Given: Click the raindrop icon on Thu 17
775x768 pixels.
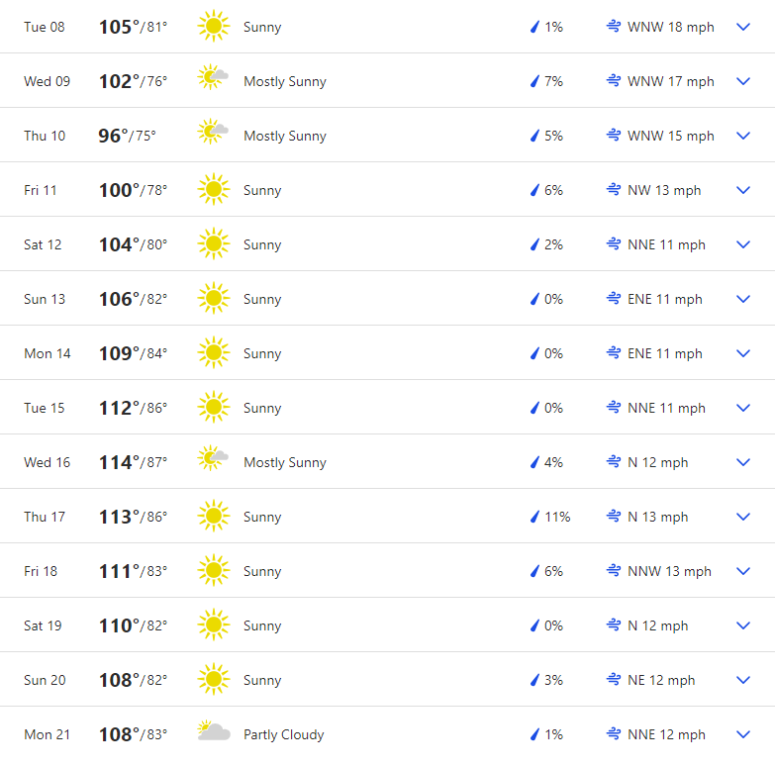Looking at the screenshot, I should click(535, 517).
